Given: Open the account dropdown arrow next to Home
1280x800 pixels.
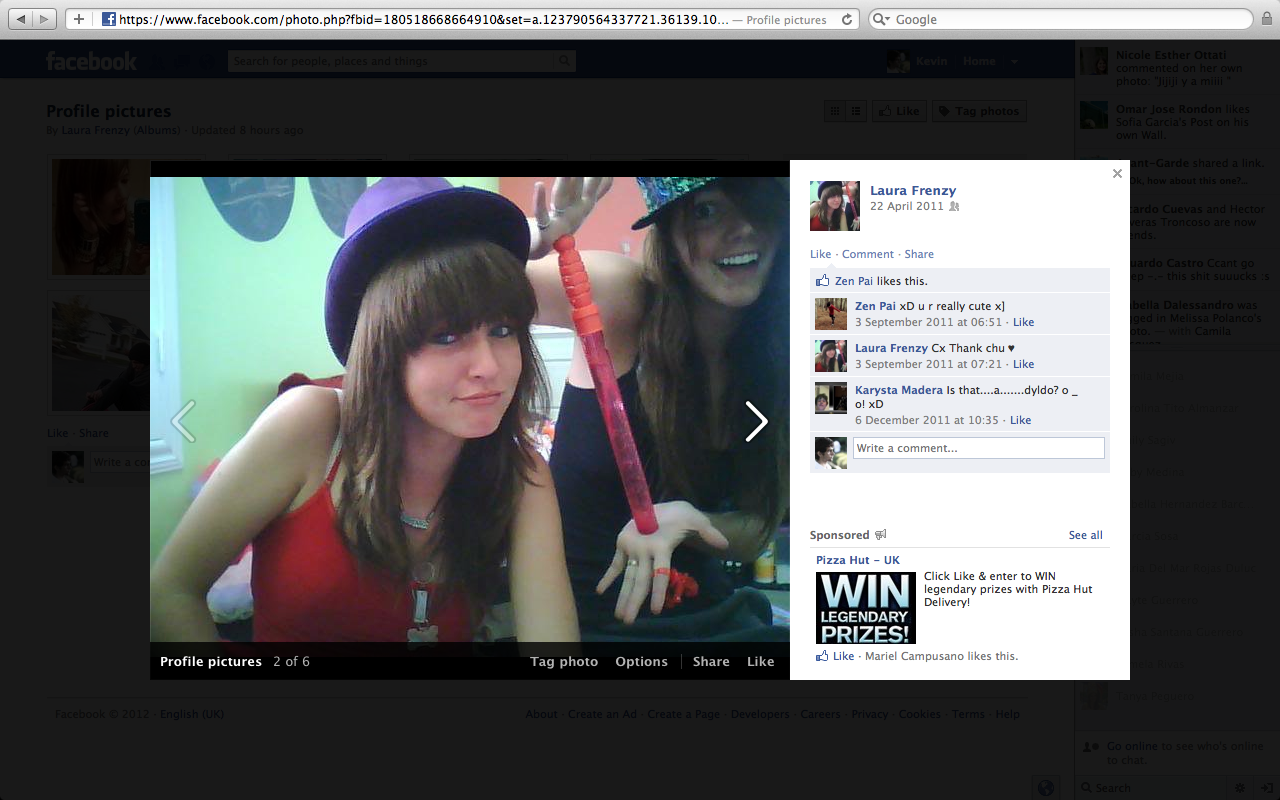Looking at the screenshot, I should [x=1014, y=61].
